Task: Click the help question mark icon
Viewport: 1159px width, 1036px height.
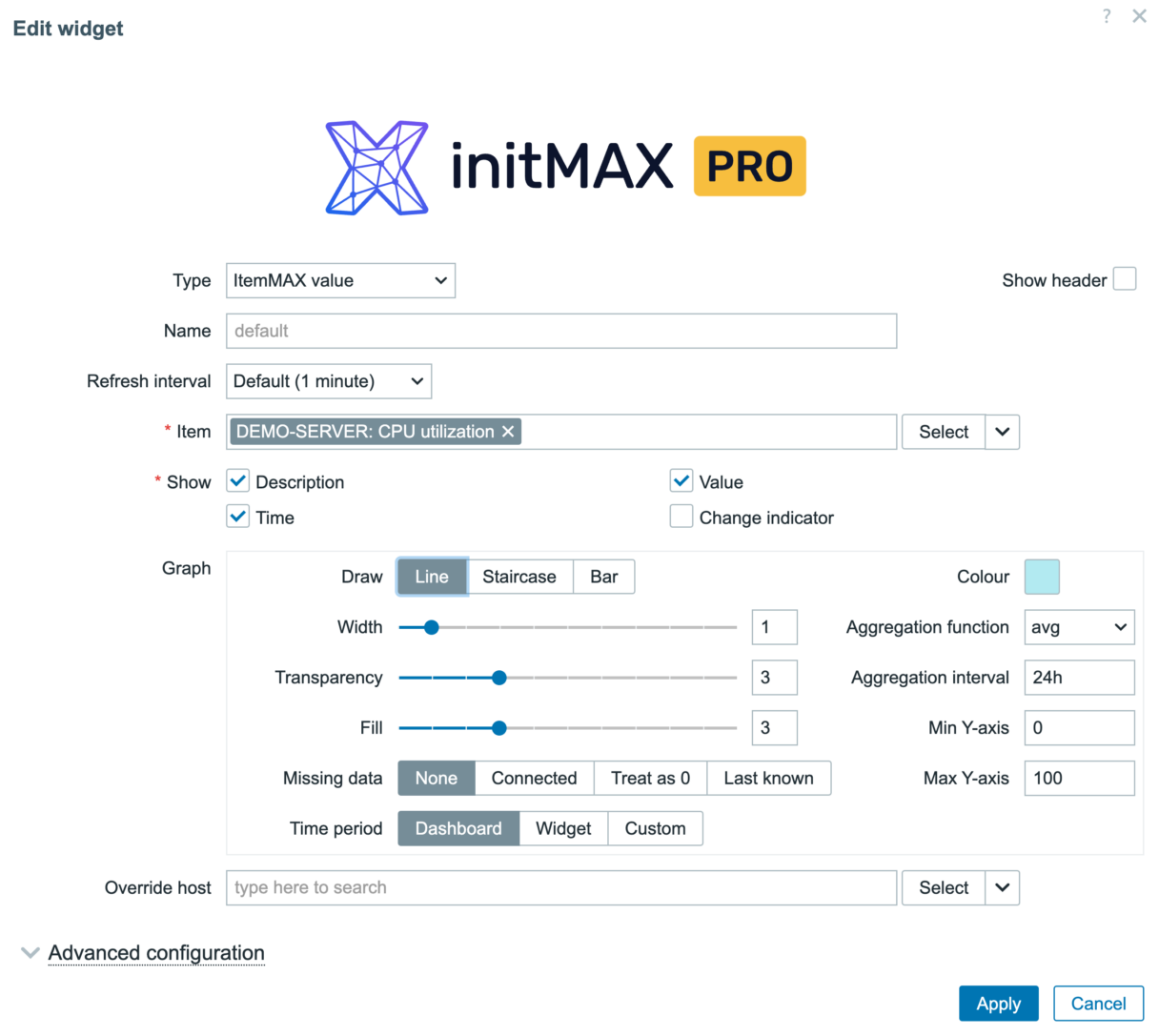Action: coord(1106,16)
